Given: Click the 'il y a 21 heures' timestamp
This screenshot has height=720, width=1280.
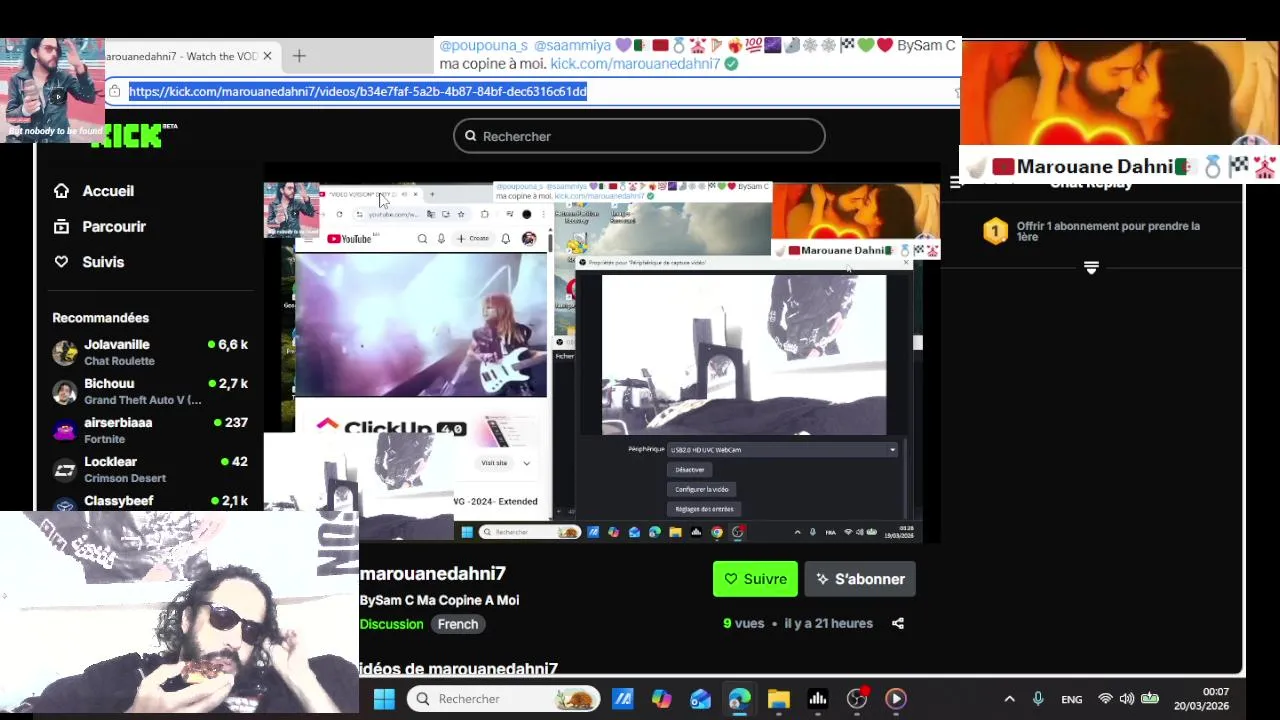Looking at the screenshot, I should [x=828, y=623].
